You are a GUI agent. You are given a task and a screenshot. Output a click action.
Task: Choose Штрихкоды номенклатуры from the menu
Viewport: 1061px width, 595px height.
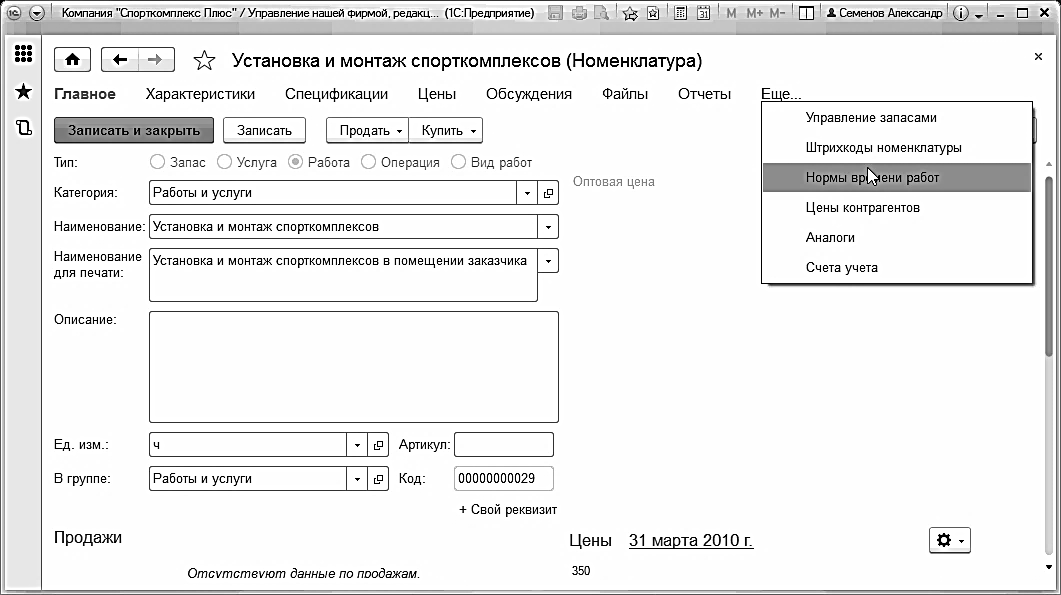click(897, 148)
